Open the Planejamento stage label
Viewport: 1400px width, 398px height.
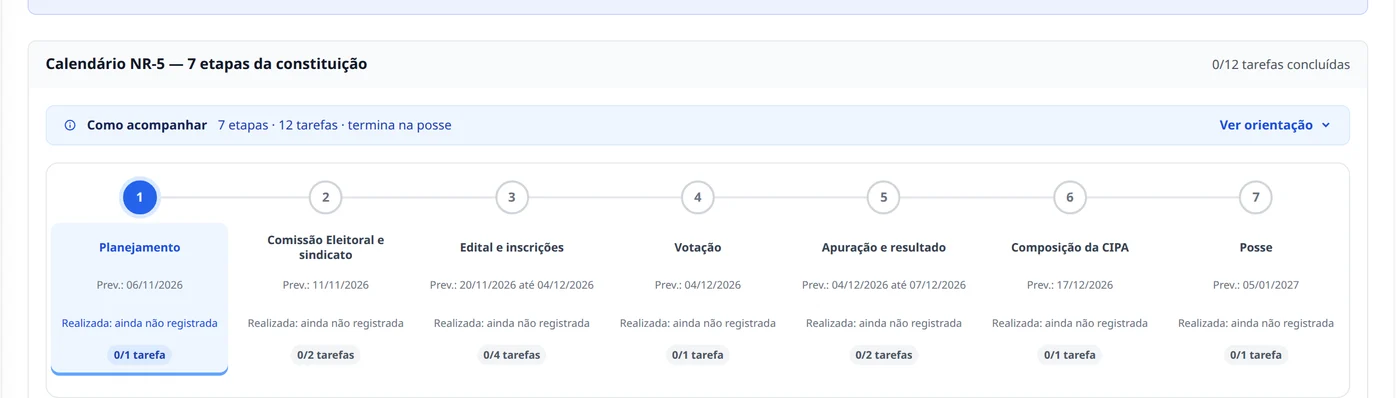coord(140,248)
